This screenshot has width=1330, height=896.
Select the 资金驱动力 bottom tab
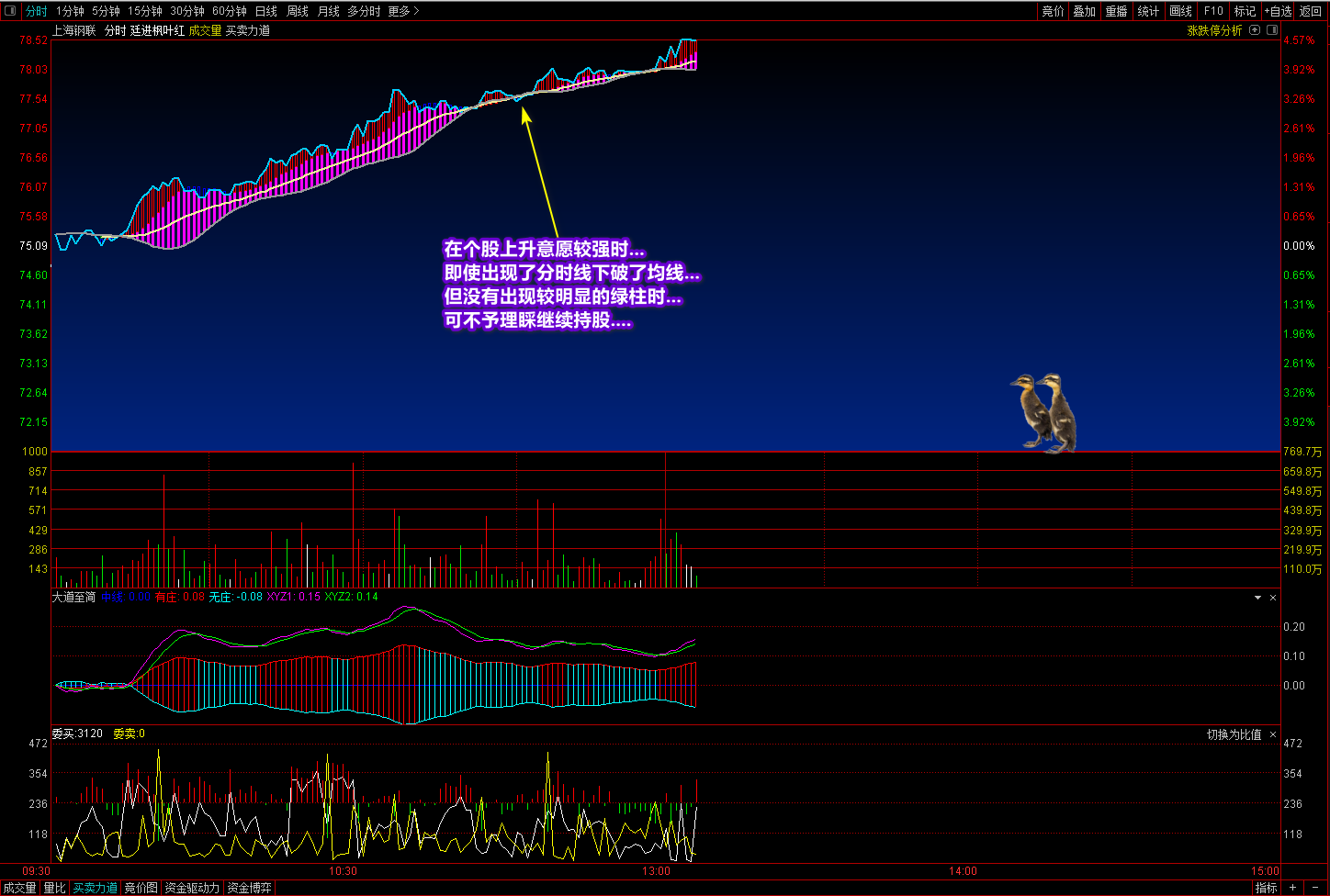pyautogui.click(x=192, y=888)
